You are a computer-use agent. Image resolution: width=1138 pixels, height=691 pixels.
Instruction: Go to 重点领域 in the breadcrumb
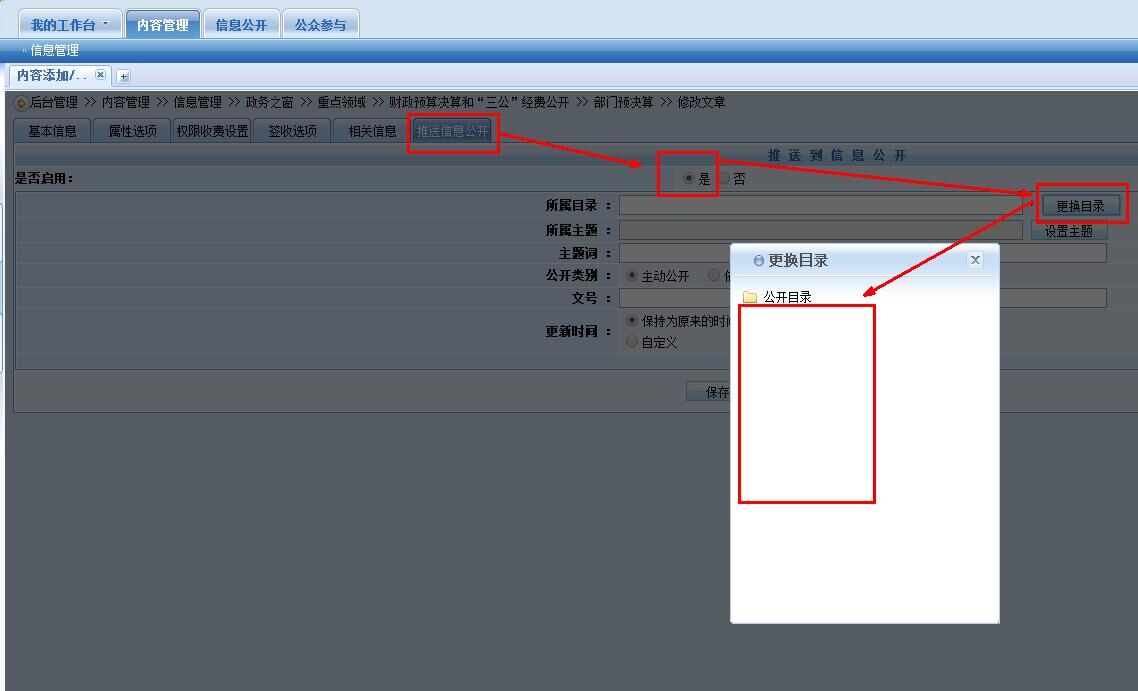point(341,102)
